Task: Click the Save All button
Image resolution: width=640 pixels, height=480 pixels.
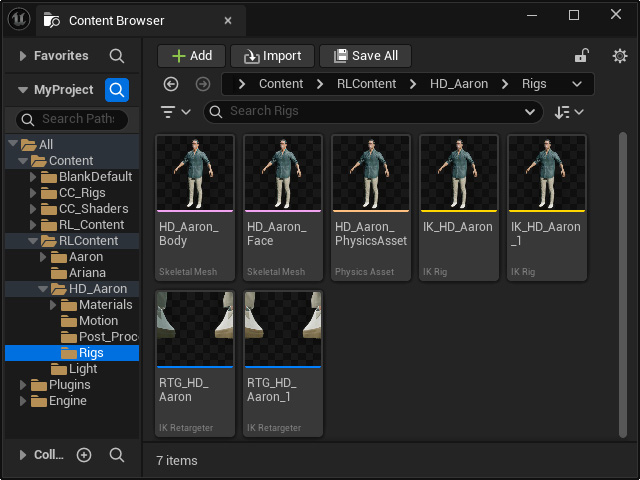Action: click(x=365, y=56)
